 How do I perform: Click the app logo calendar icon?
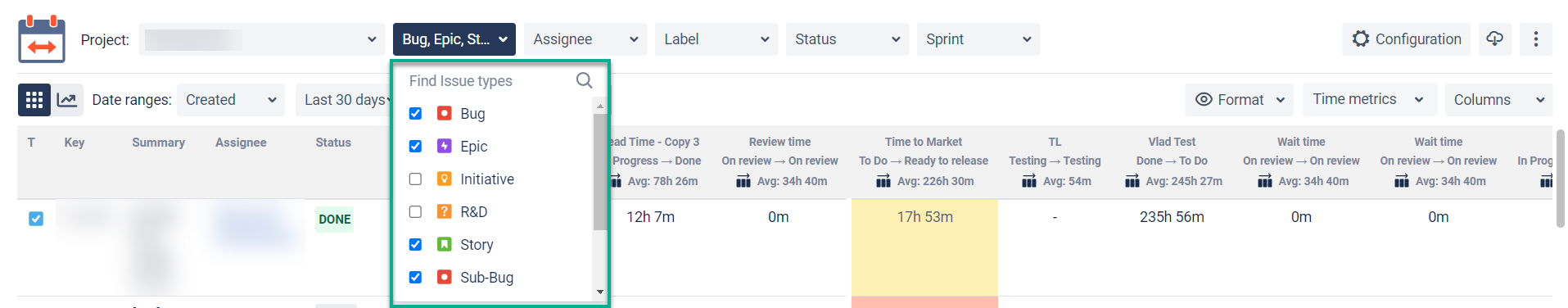[42, 38]
